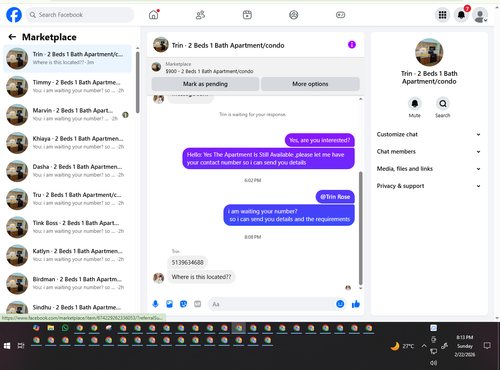This screenshot has width=500, height=370.
Task: Search in conversation magnifier icon
Action: click(443, 104)
